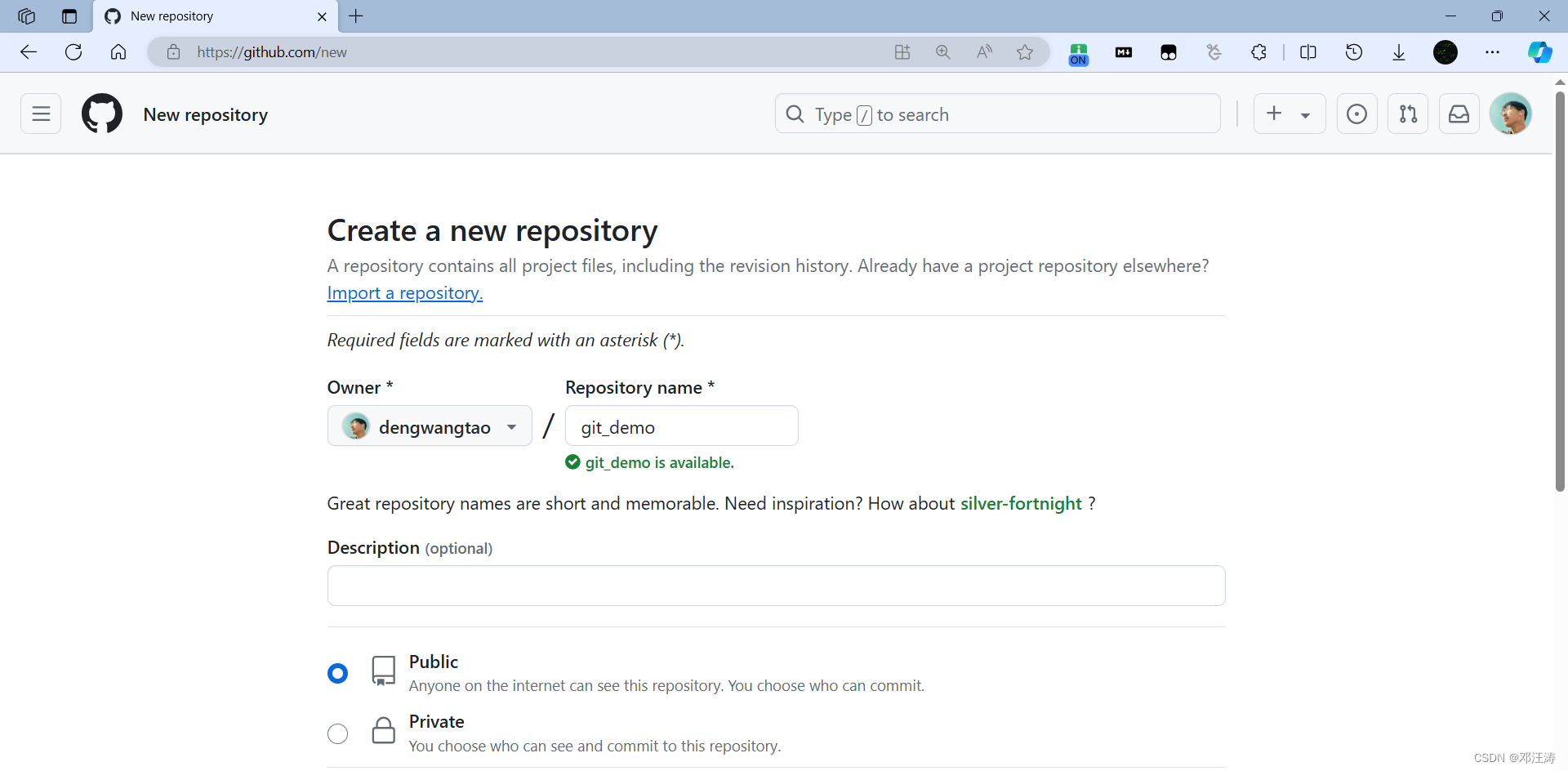Viewport: 1568px width, 771px height.
Task: Expand the Owner dengwangtao dropdown
Action: pos(430,426)
